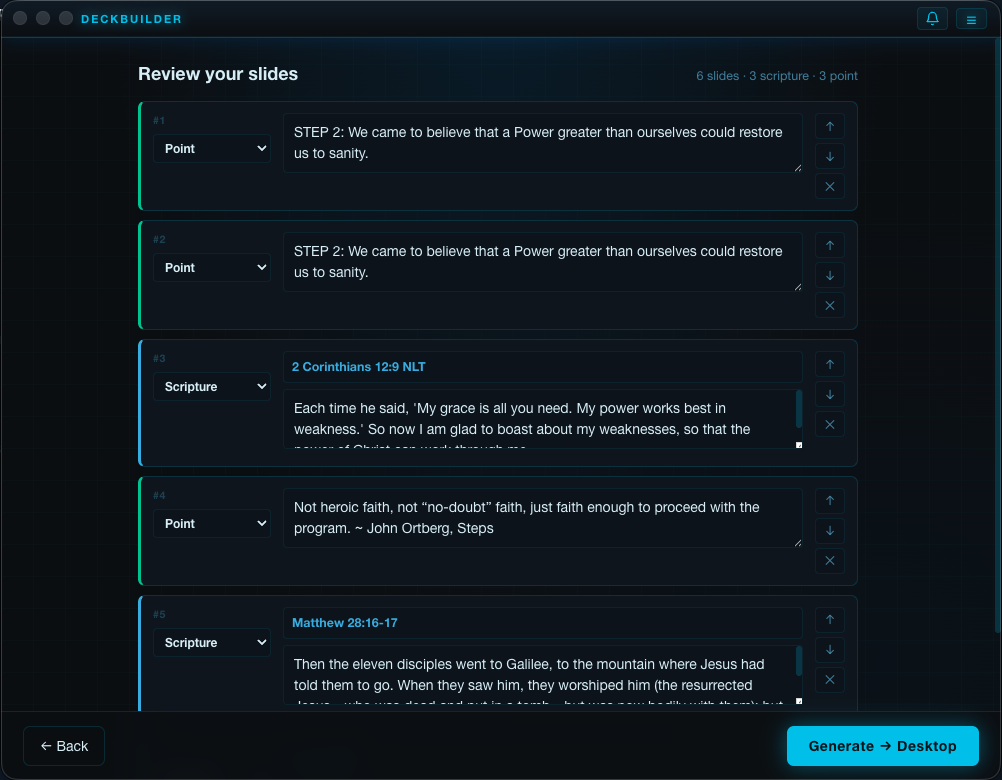
Task: Move the John Ortberg slide down
Action: coord(829,531)
